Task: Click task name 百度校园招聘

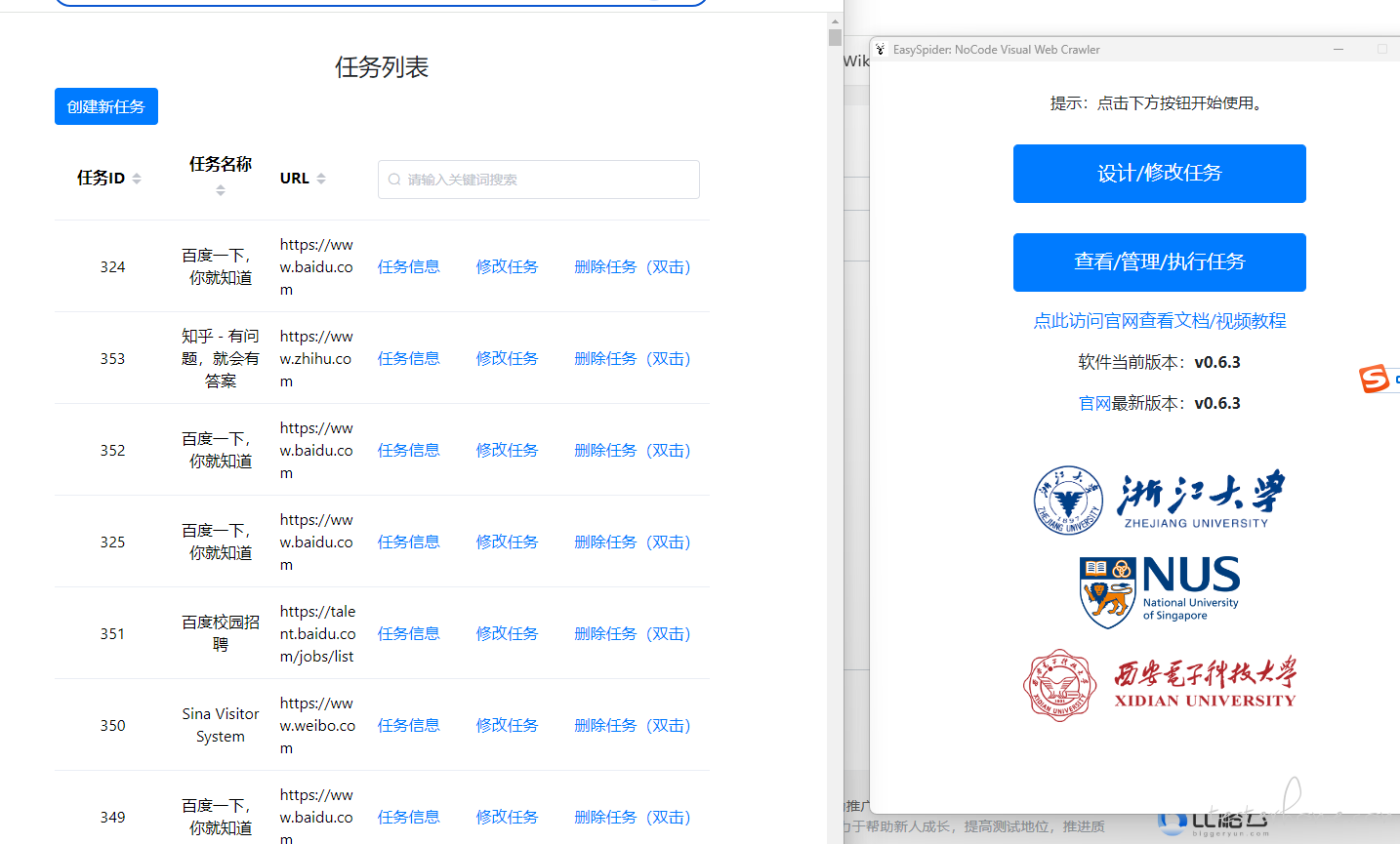Action: [221, 633]
